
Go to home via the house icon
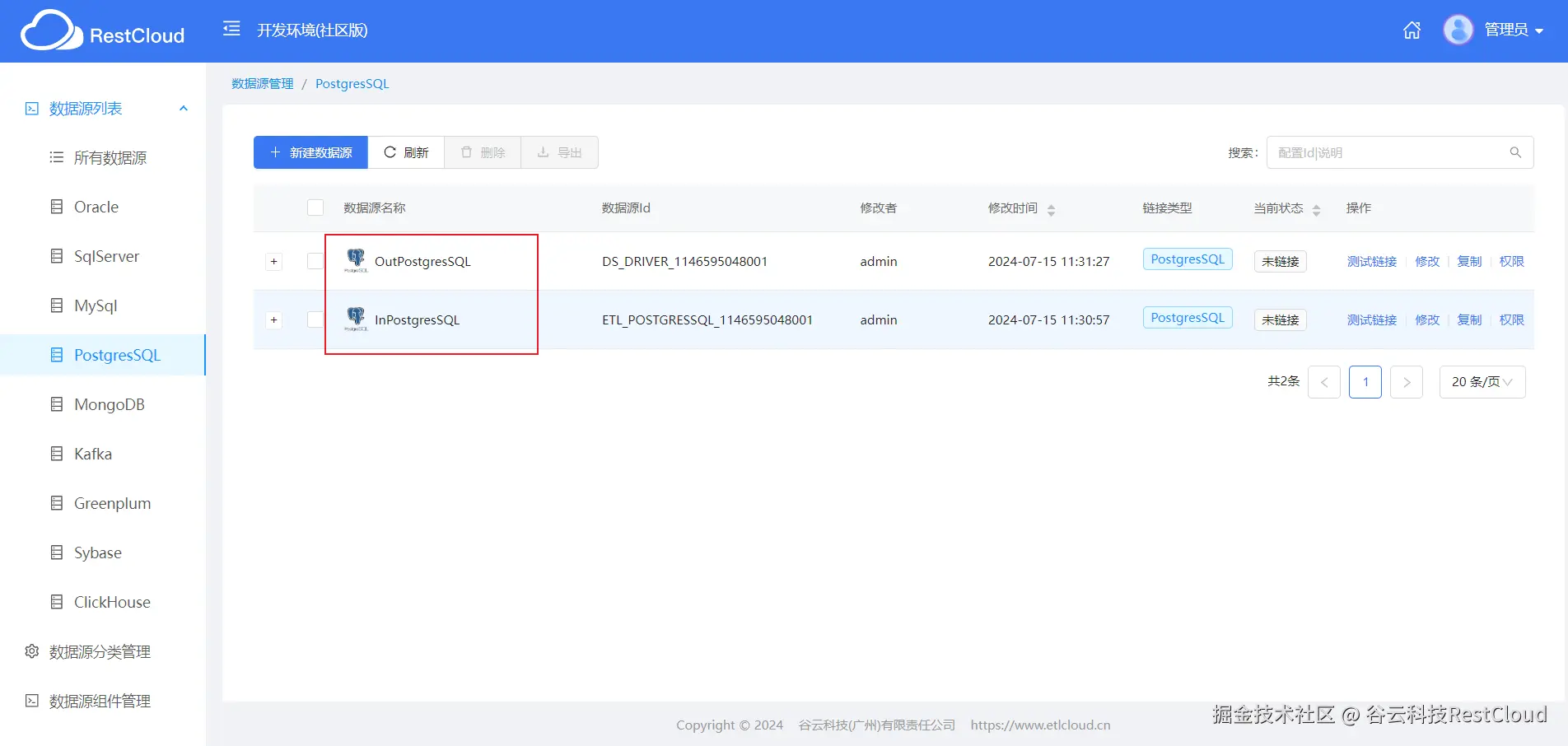1412,30
